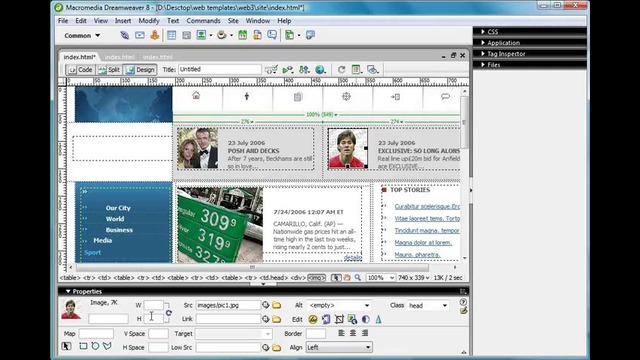Image resolution: width=640 pixels, height=360 pixels.
Task: Select the Crop image tool
Action: click(x=339, y=319)
